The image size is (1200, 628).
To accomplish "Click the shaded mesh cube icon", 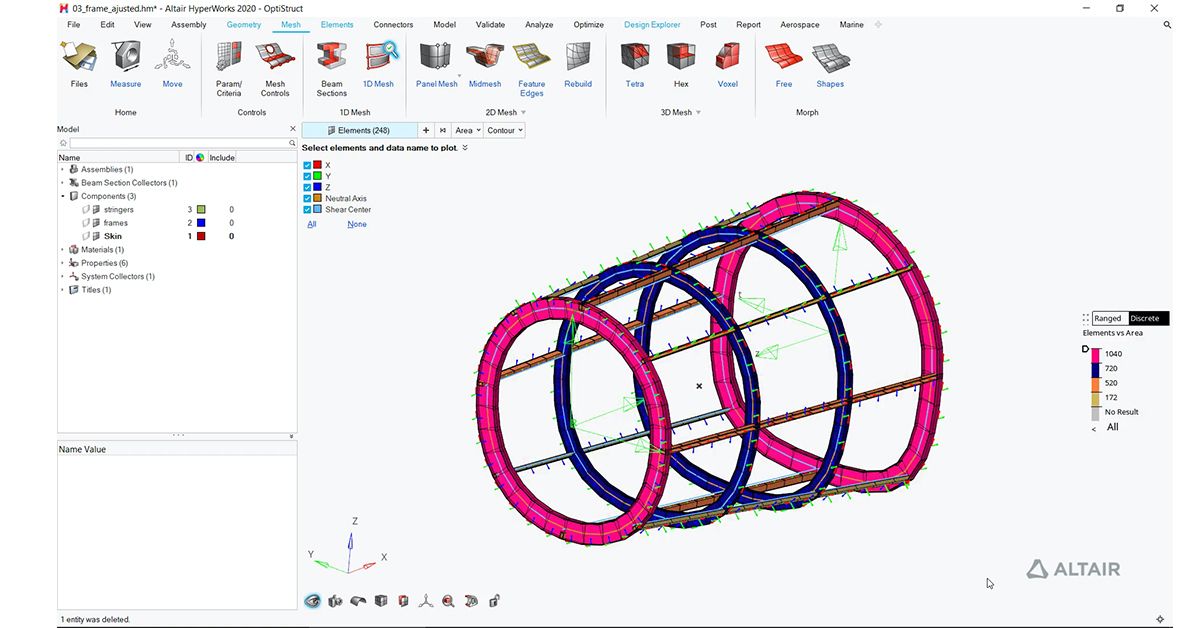I will coord(381,601).
